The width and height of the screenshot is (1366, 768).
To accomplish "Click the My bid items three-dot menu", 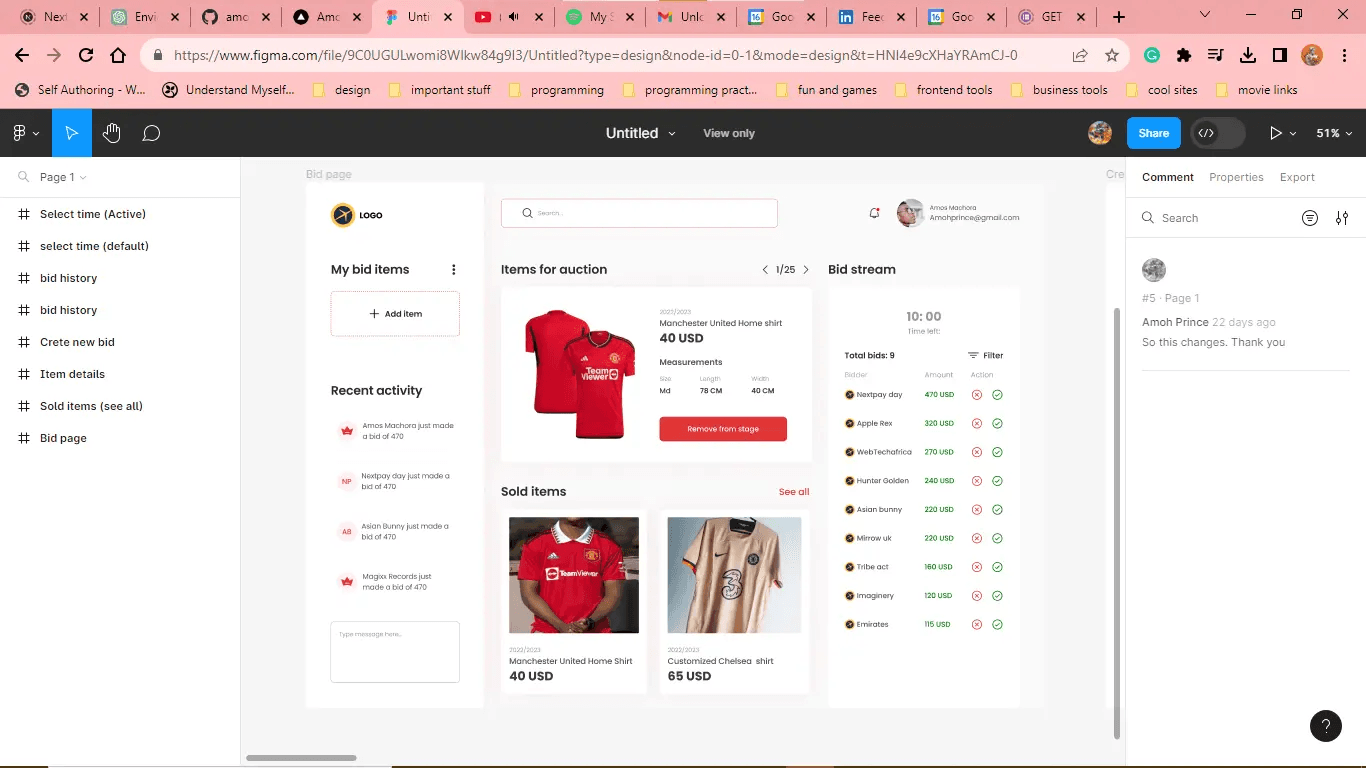I will (454, 269).
